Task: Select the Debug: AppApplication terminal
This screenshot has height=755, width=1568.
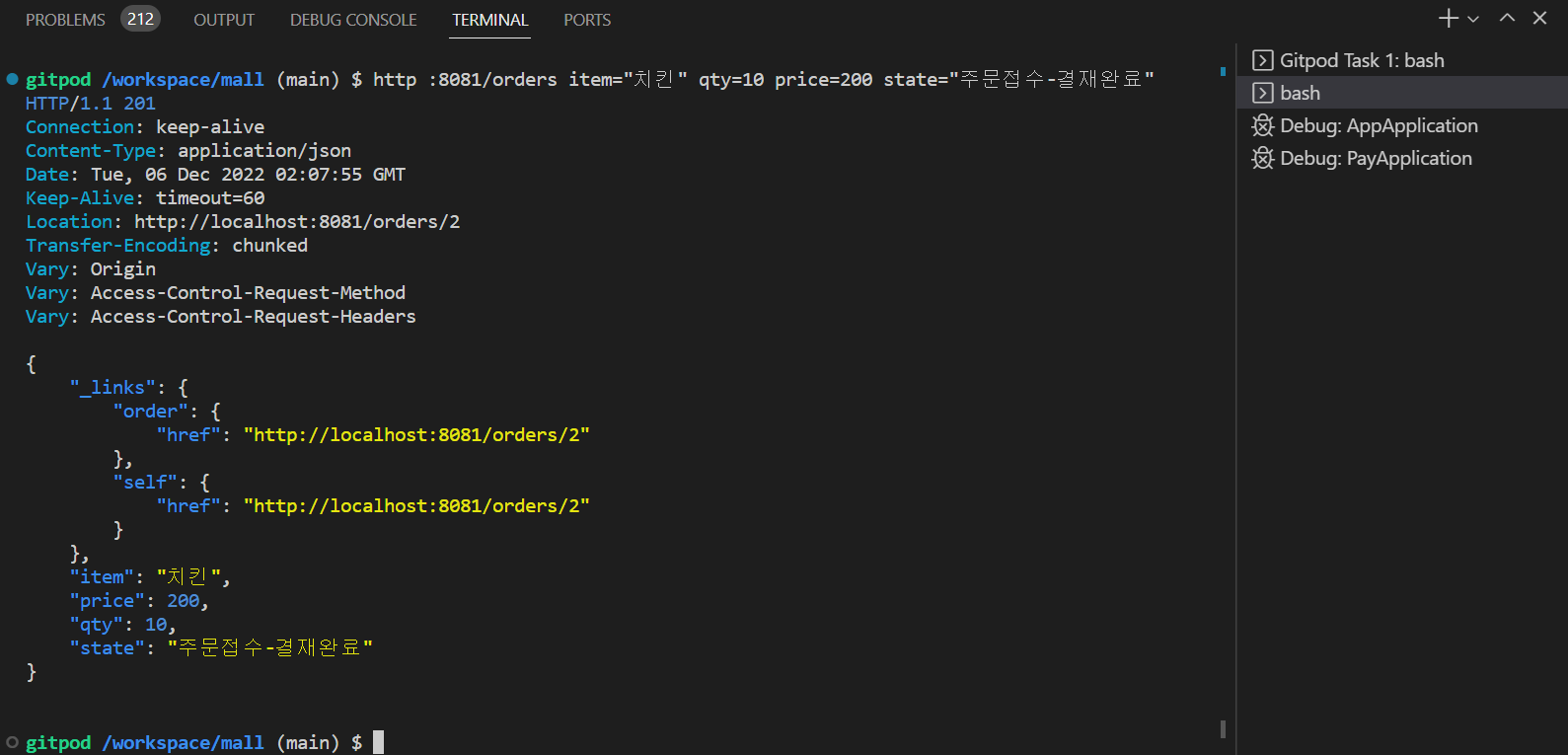Action: [x=1401, y=125]
